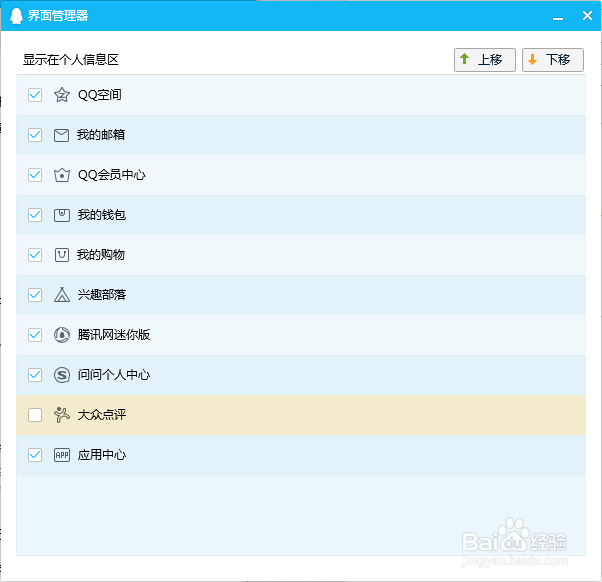Uncheck the 应用中心 checkbox
The width and height of the screenshot is (602, 582).
[35, 455]
